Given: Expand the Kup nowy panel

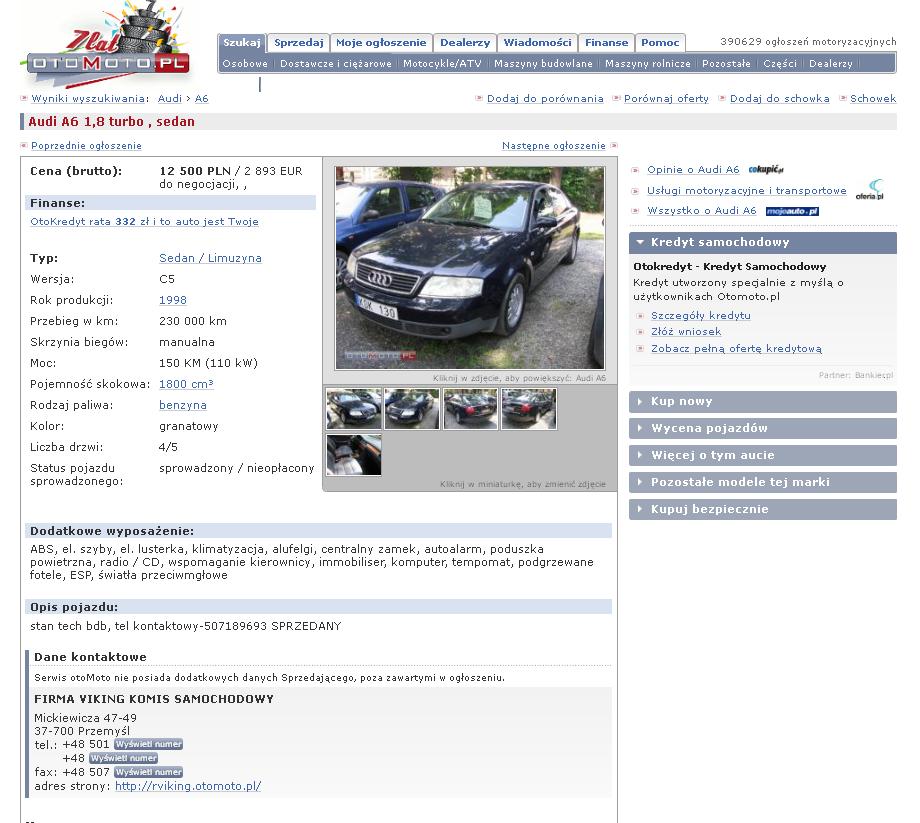Looking at the screenshot, I should (x=763, y=402).
